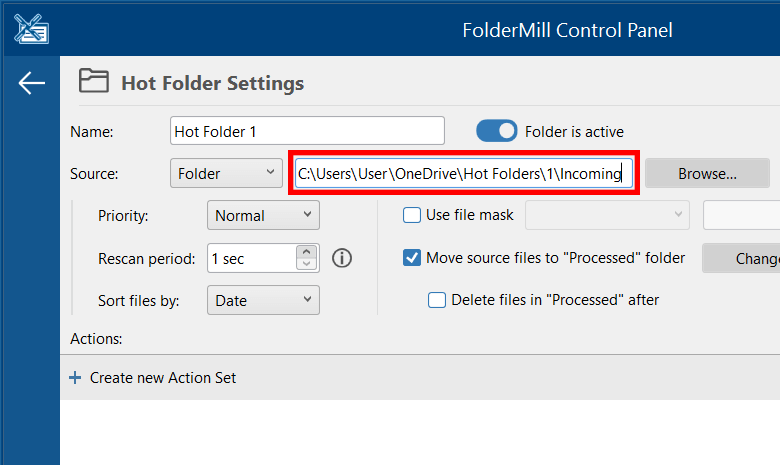The image size is (780, 465).
Task: Open the Sort files by Date dropdown
Action: (x=263, y=300)
